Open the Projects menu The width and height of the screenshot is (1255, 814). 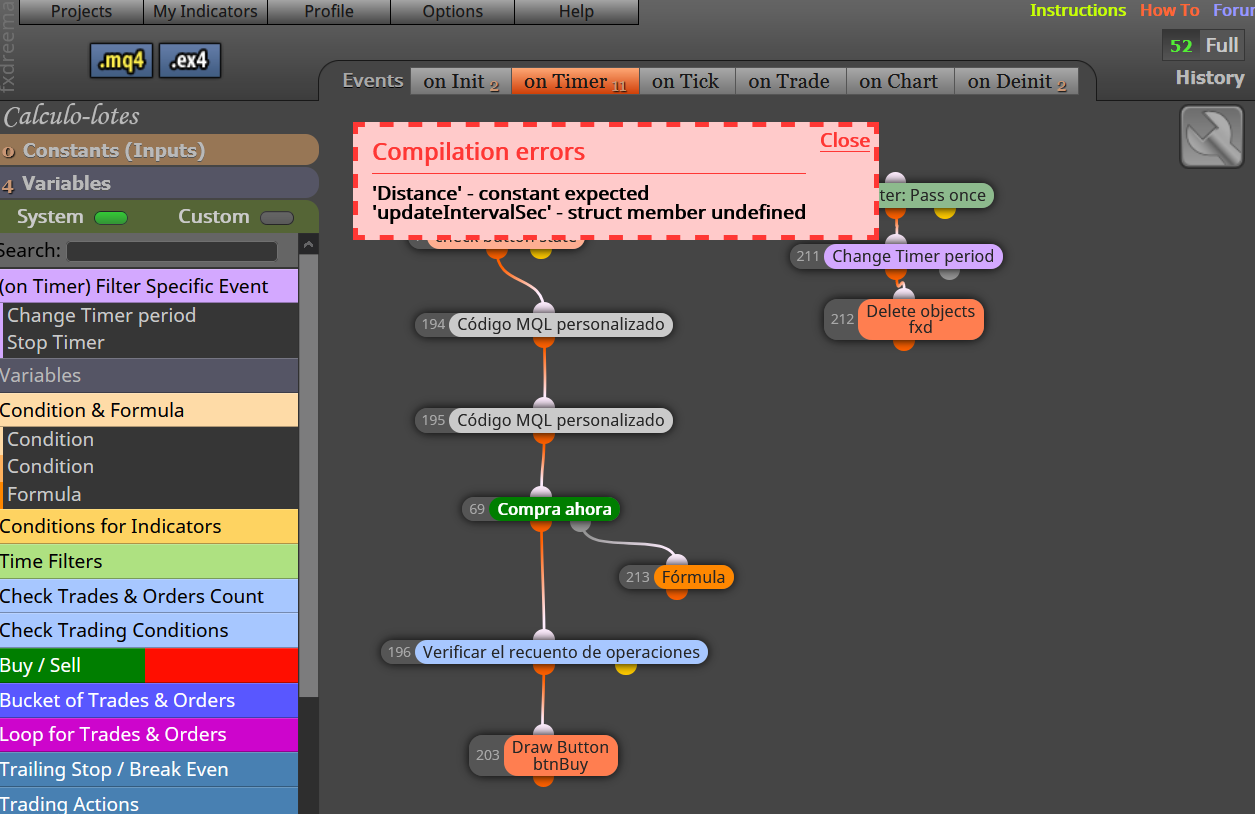81,12
